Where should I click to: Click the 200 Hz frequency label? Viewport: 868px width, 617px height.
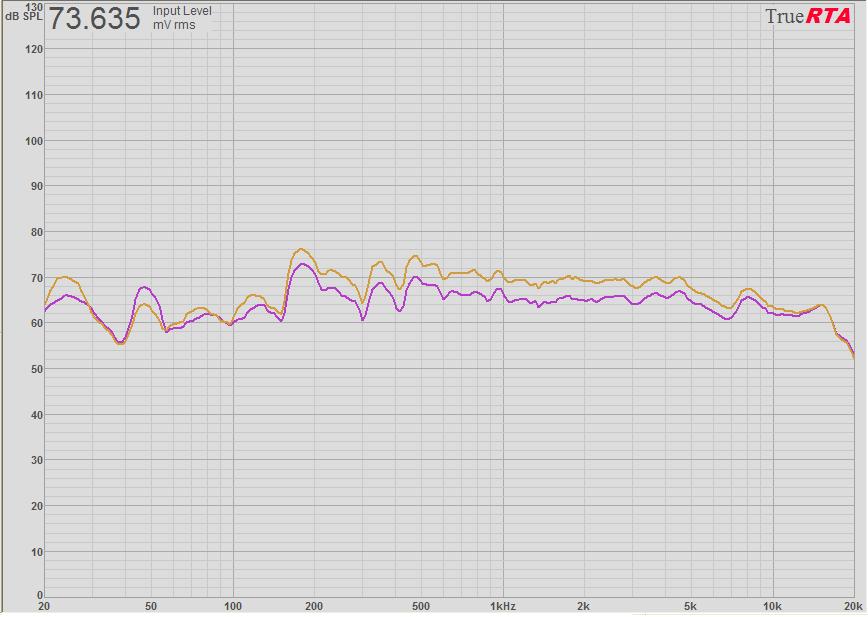314,606
